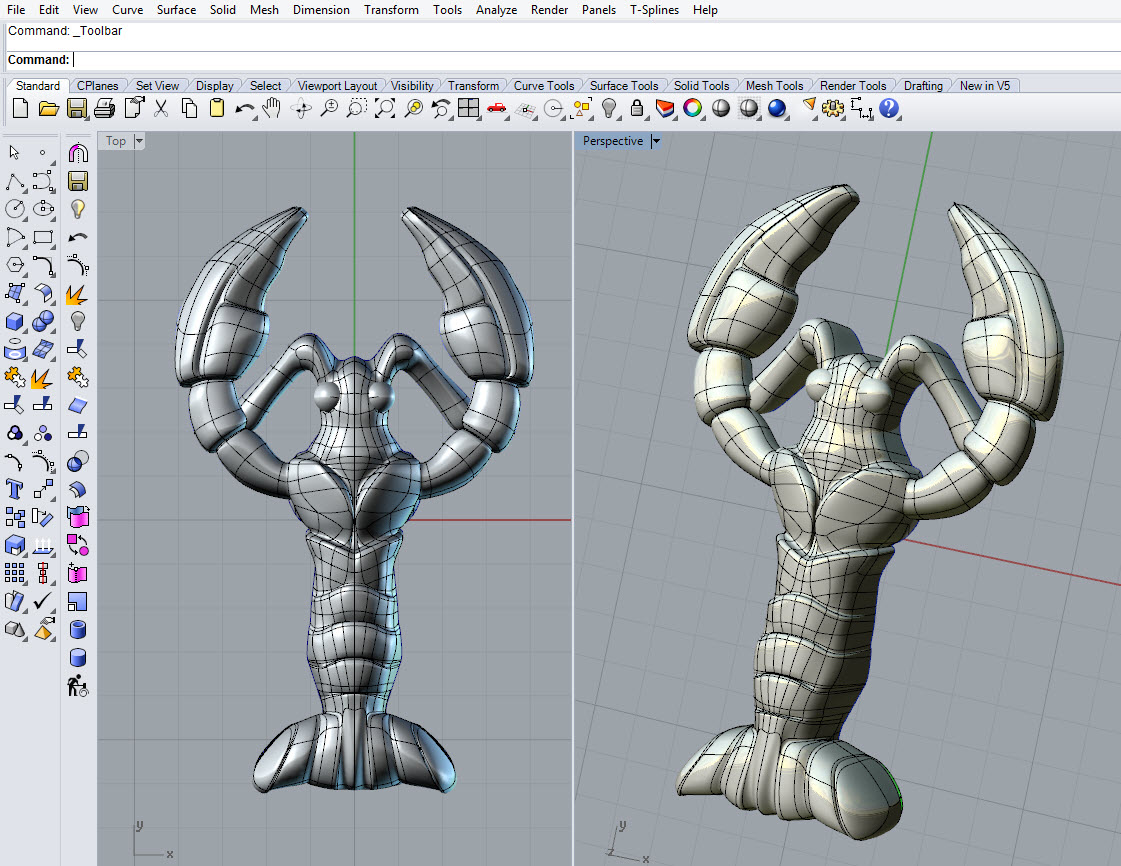The width and height of the screenshot is (1121, 866).
Task: Switch to the Render Tools tab
Action: [x=853, y=86]
